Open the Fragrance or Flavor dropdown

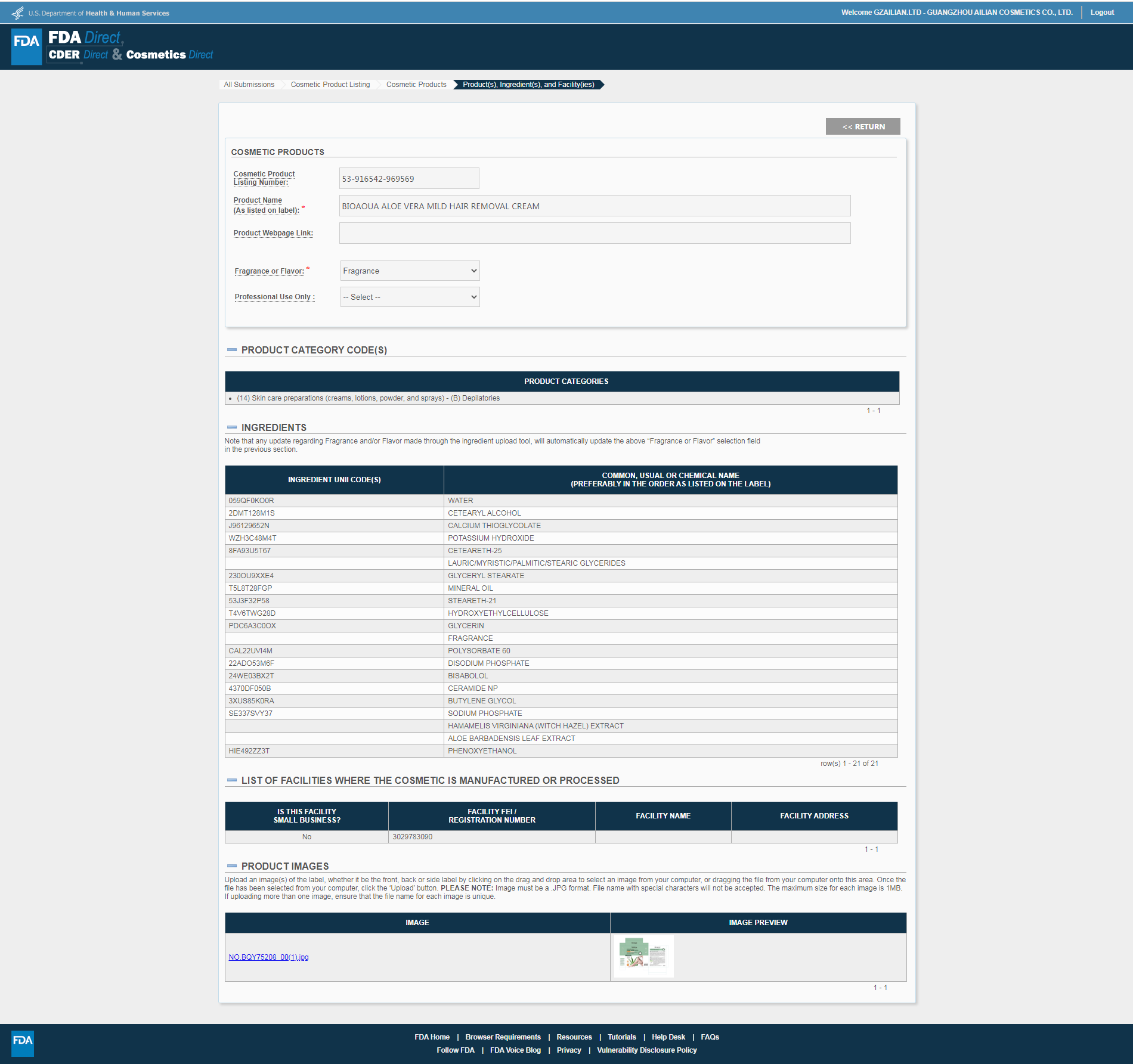410,271
